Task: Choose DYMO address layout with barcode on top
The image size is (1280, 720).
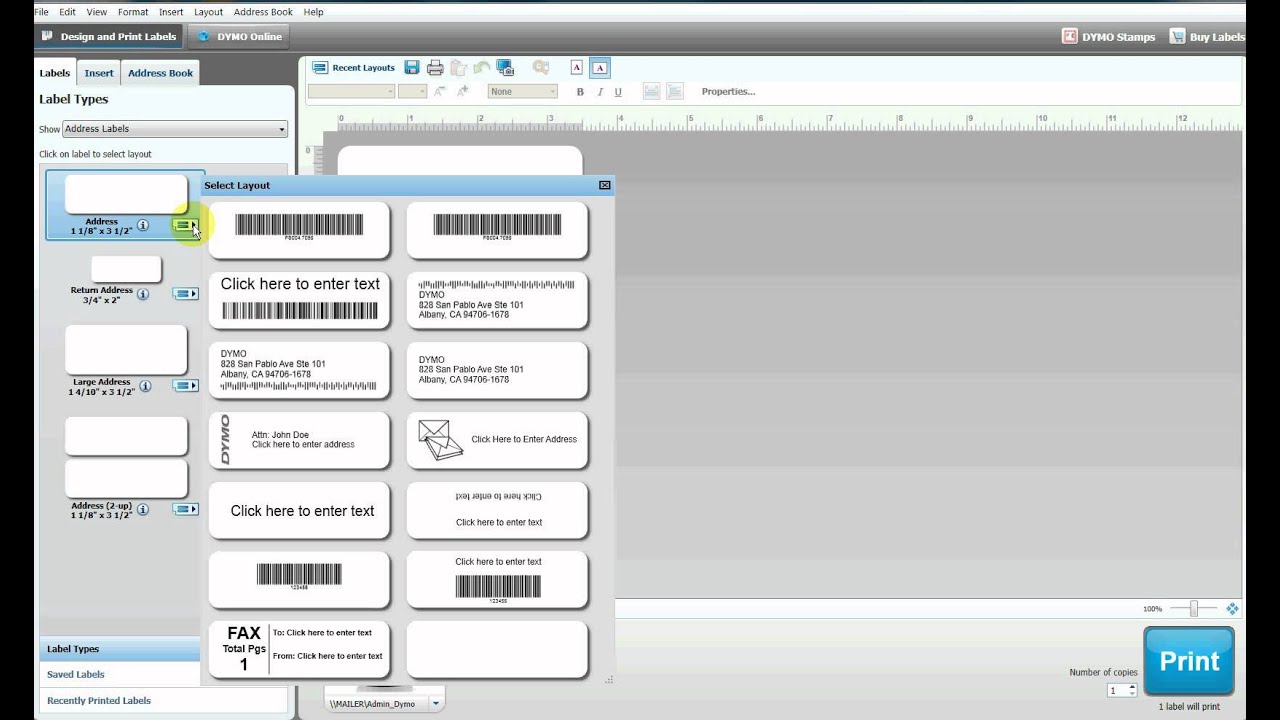Action: tap(497, 299)
